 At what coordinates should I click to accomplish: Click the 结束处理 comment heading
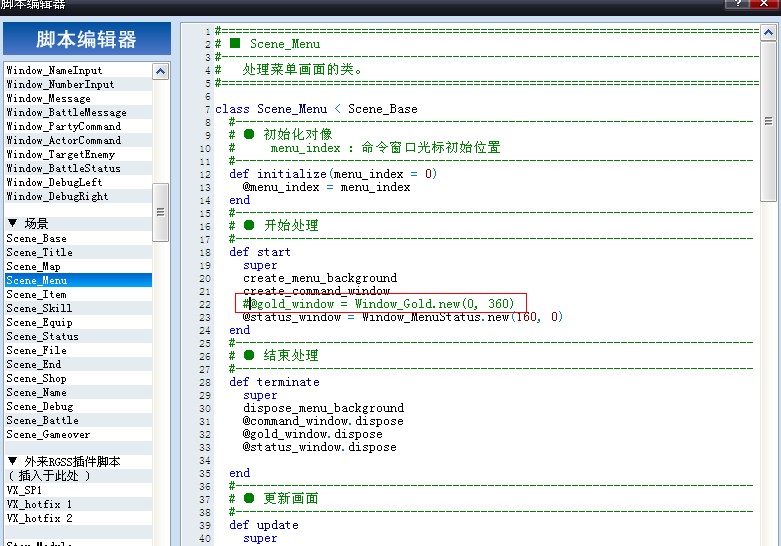(x=291, y=355)
